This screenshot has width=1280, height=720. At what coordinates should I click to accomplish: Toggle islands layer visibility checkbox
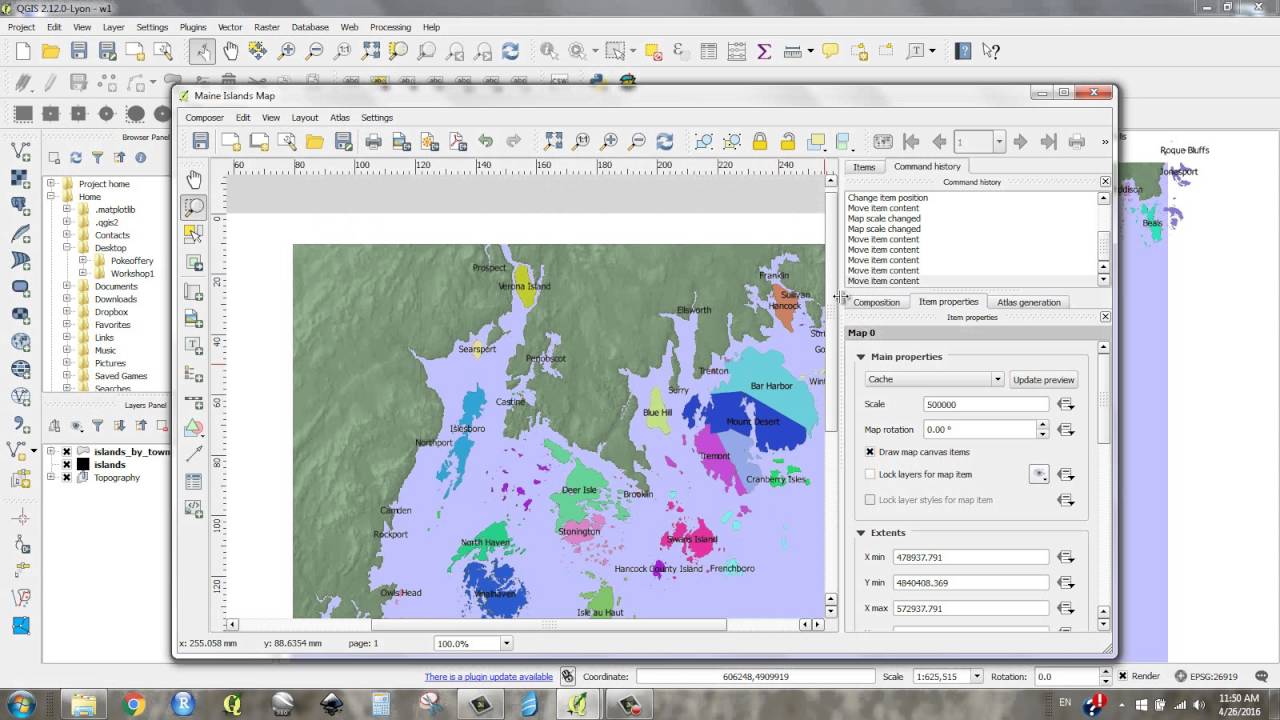tap(67, 465)
